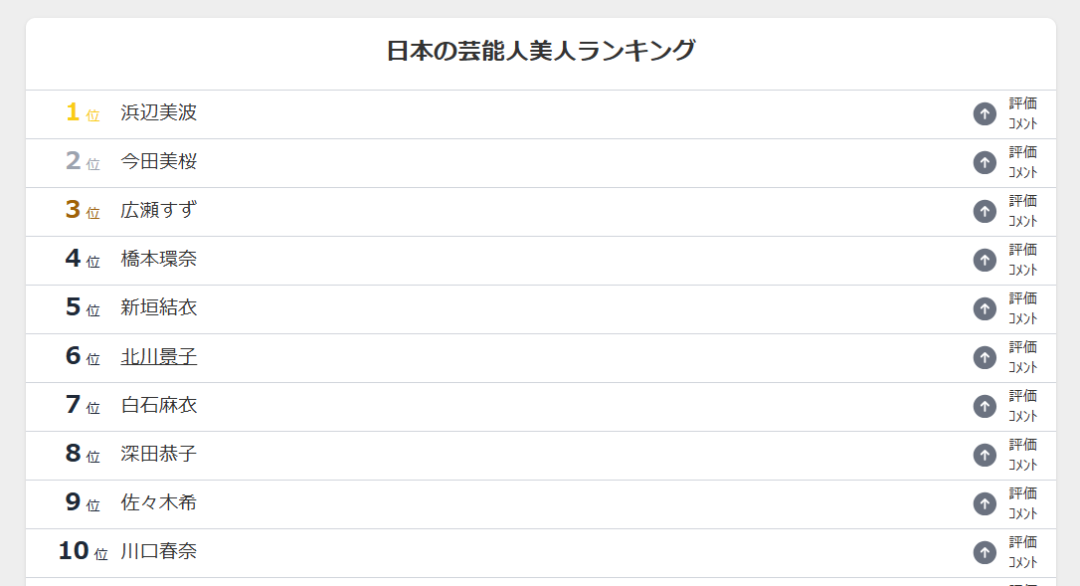The height and width of the screenshot is (586, 1080).
Task: Click the upvote icon for 新垣結衣
Action: (x=985, y=309)
